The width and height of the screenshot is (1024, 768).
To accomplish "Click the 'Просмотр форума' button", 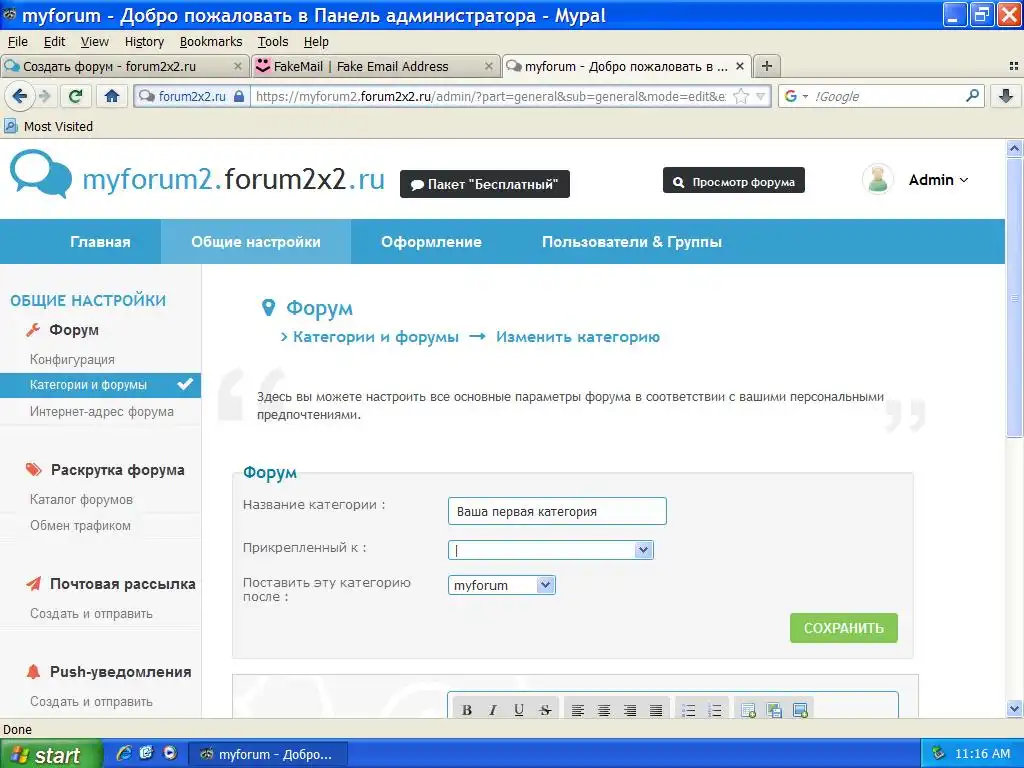I will 733,182.
